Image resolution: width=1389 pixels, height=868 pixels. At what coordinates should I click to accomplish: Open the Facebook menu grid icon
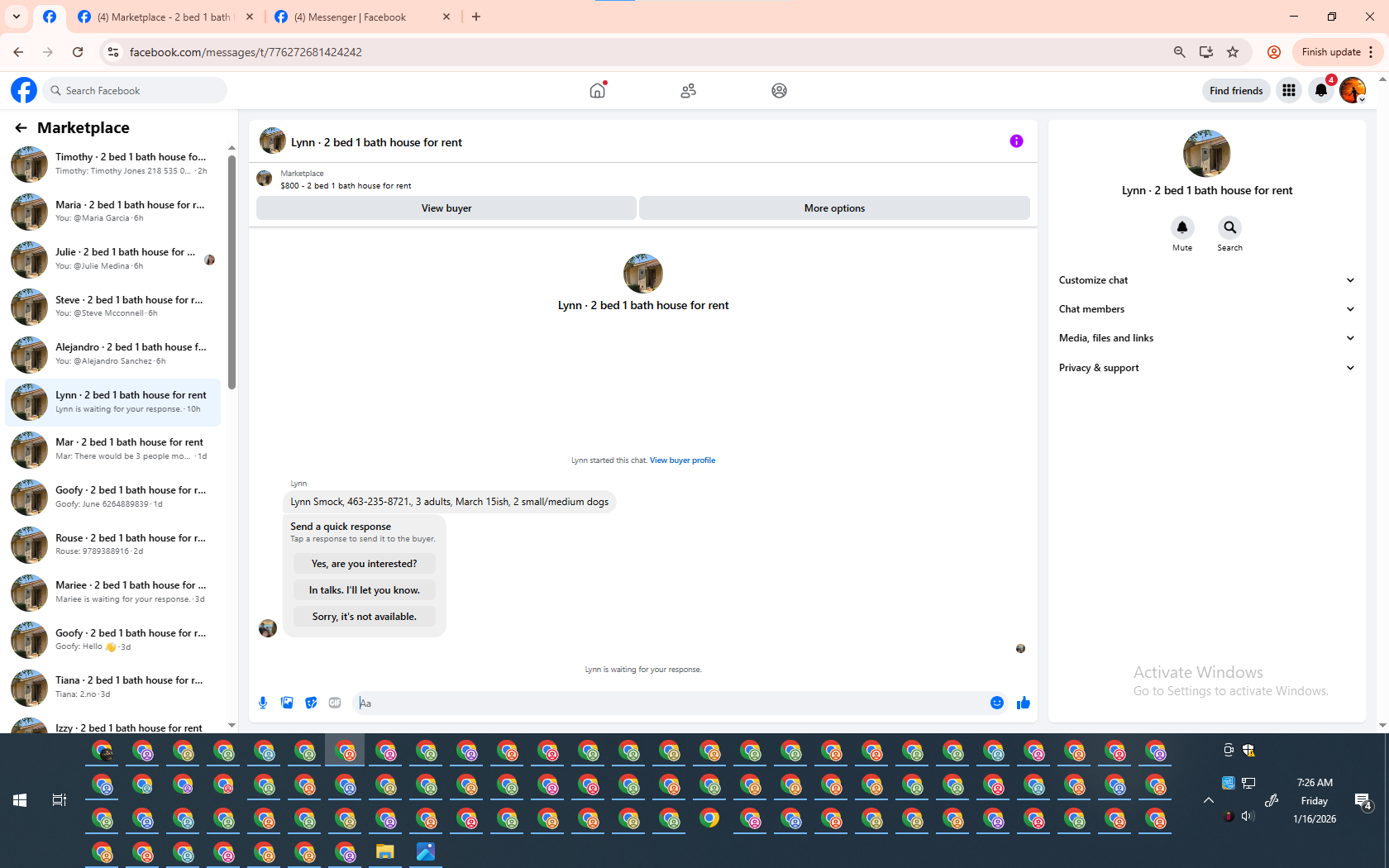tap(1289, 90)
